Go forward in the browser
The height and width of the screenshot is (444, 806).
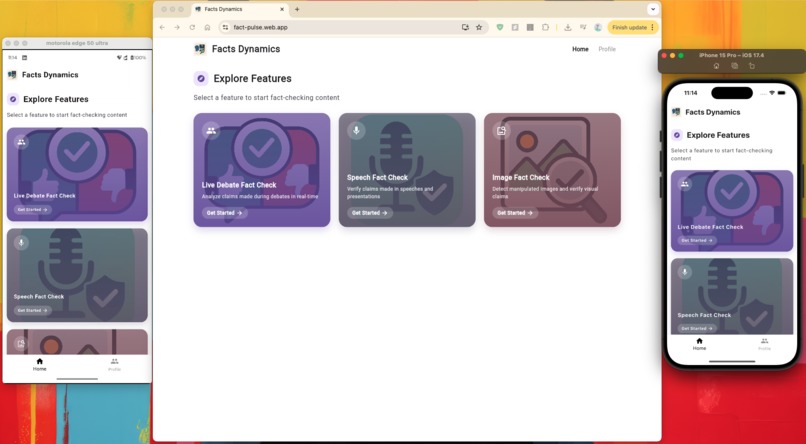pyautogui.click(x=177, y=28)
